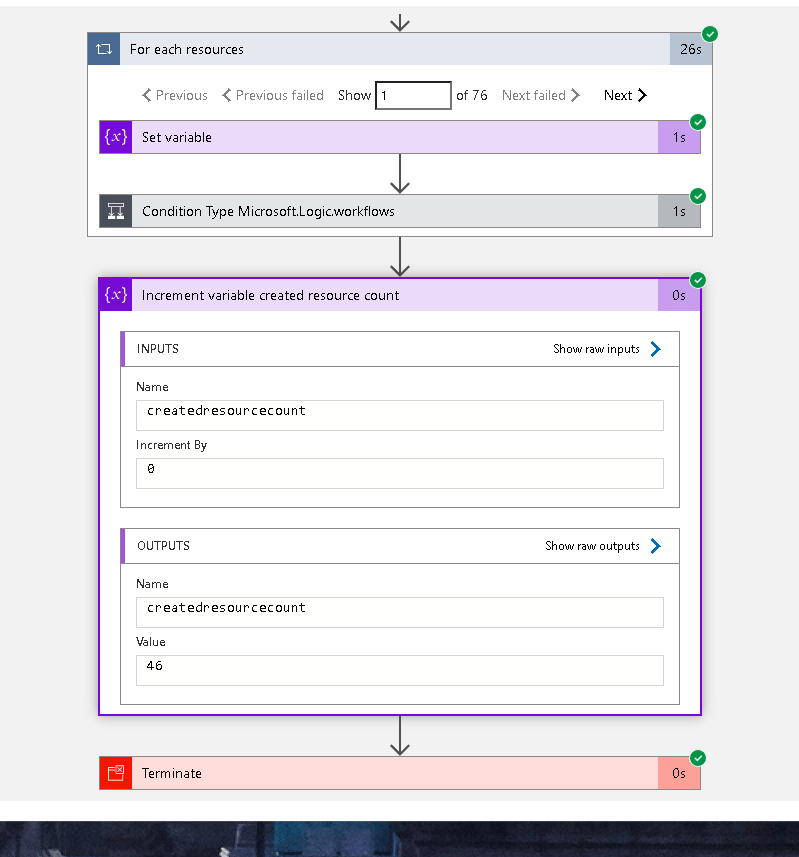Click the Increment By field label
The height and width of the screenshot is (857, 799).
(171, 445)
